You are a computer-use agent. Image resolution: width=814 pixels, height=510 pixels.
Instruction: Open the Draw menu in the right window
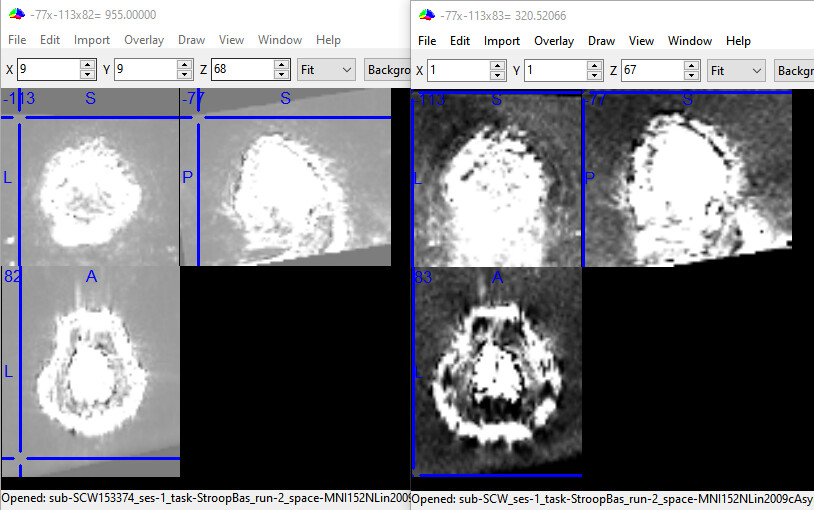coord(601,41)
